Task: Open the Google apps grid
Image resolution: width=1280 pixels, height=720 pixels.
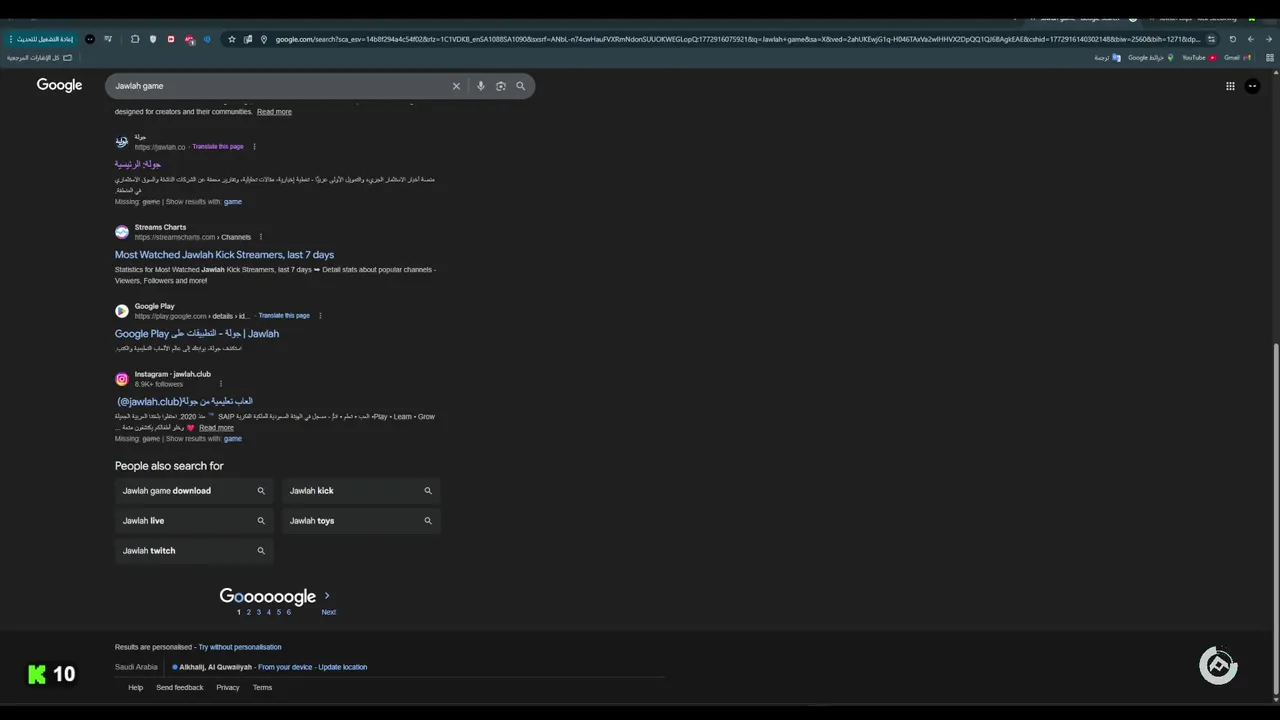Action: tap(1230, 86)
